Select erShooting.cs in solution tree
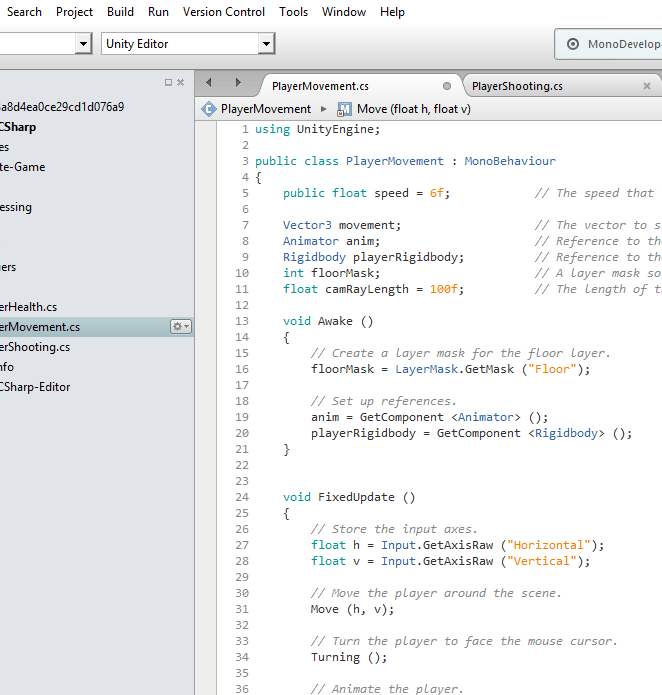The width and height of the screenshot is (662, 695). [35, 347]
